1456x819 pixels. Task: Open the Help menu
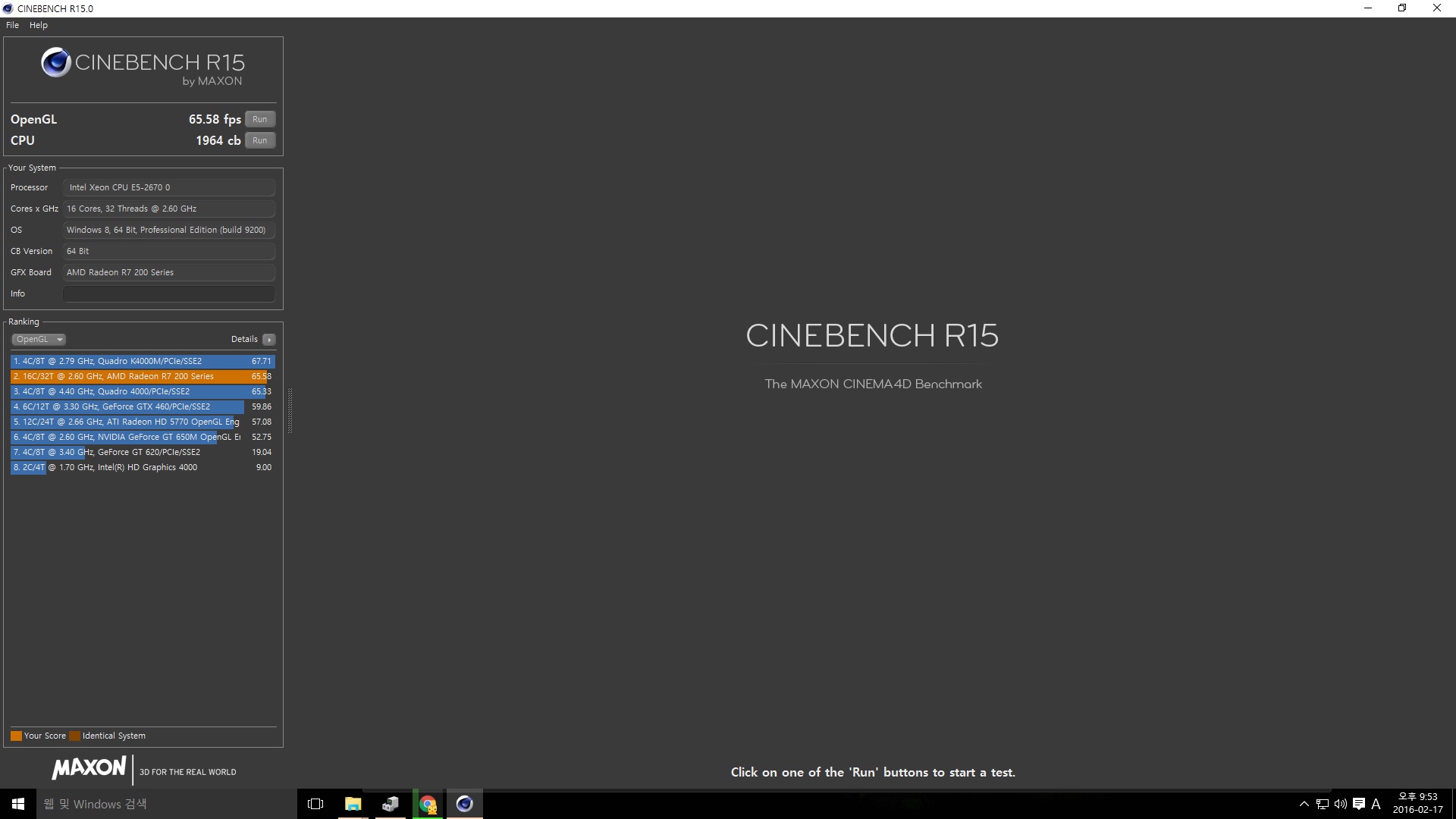click(x=39, y=25)
